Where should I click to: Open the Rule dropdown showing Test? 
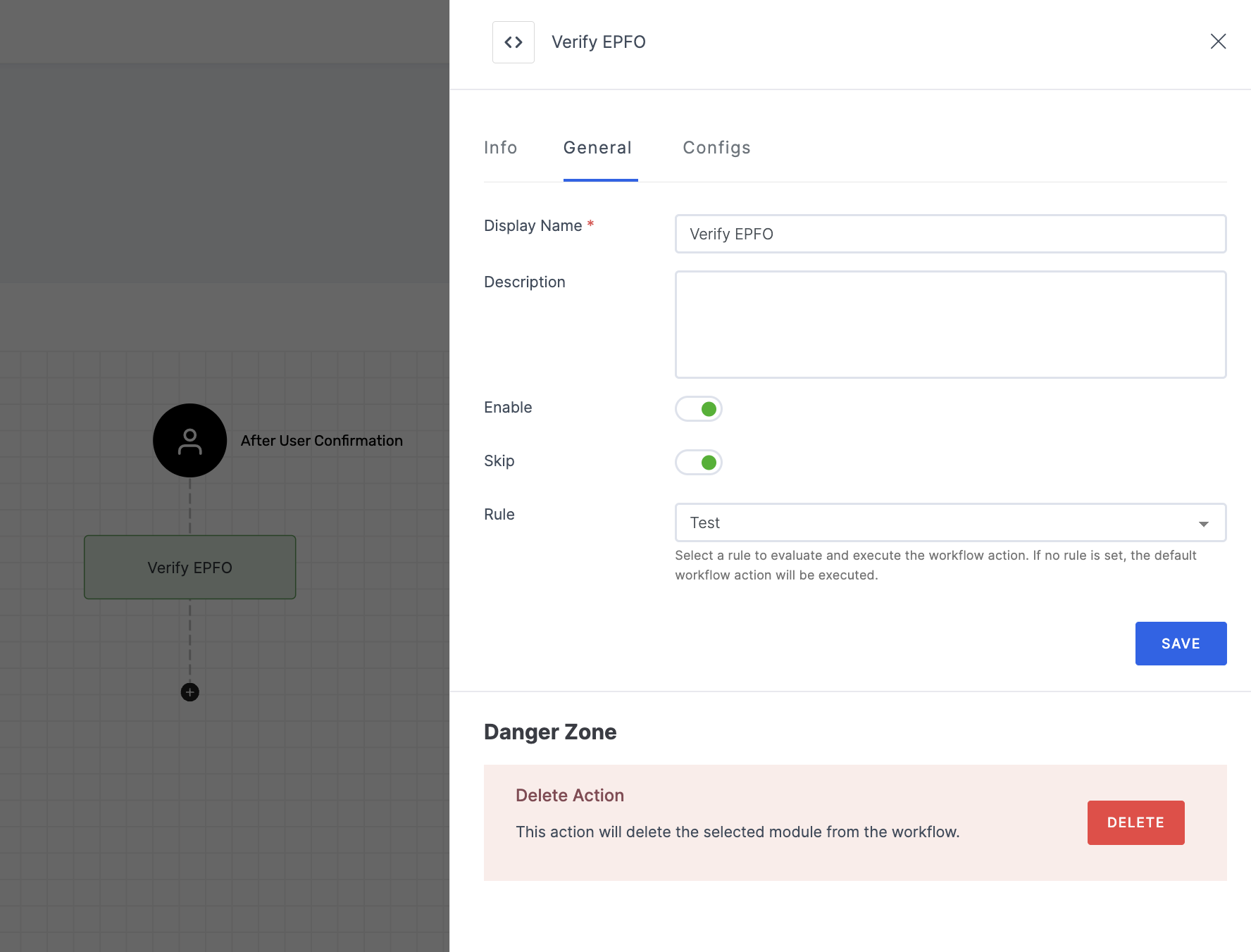point(951,522)
